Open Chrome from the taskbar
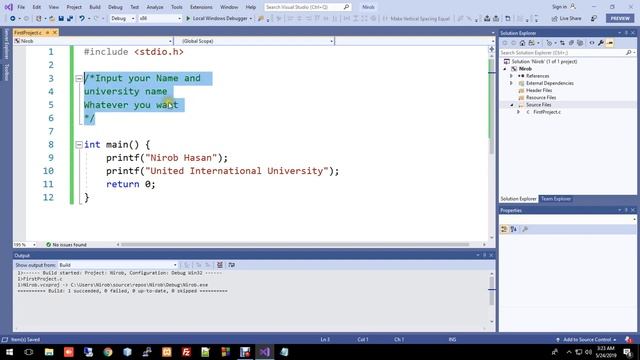Viewport: 640px width, 360px height. [108, 352]
